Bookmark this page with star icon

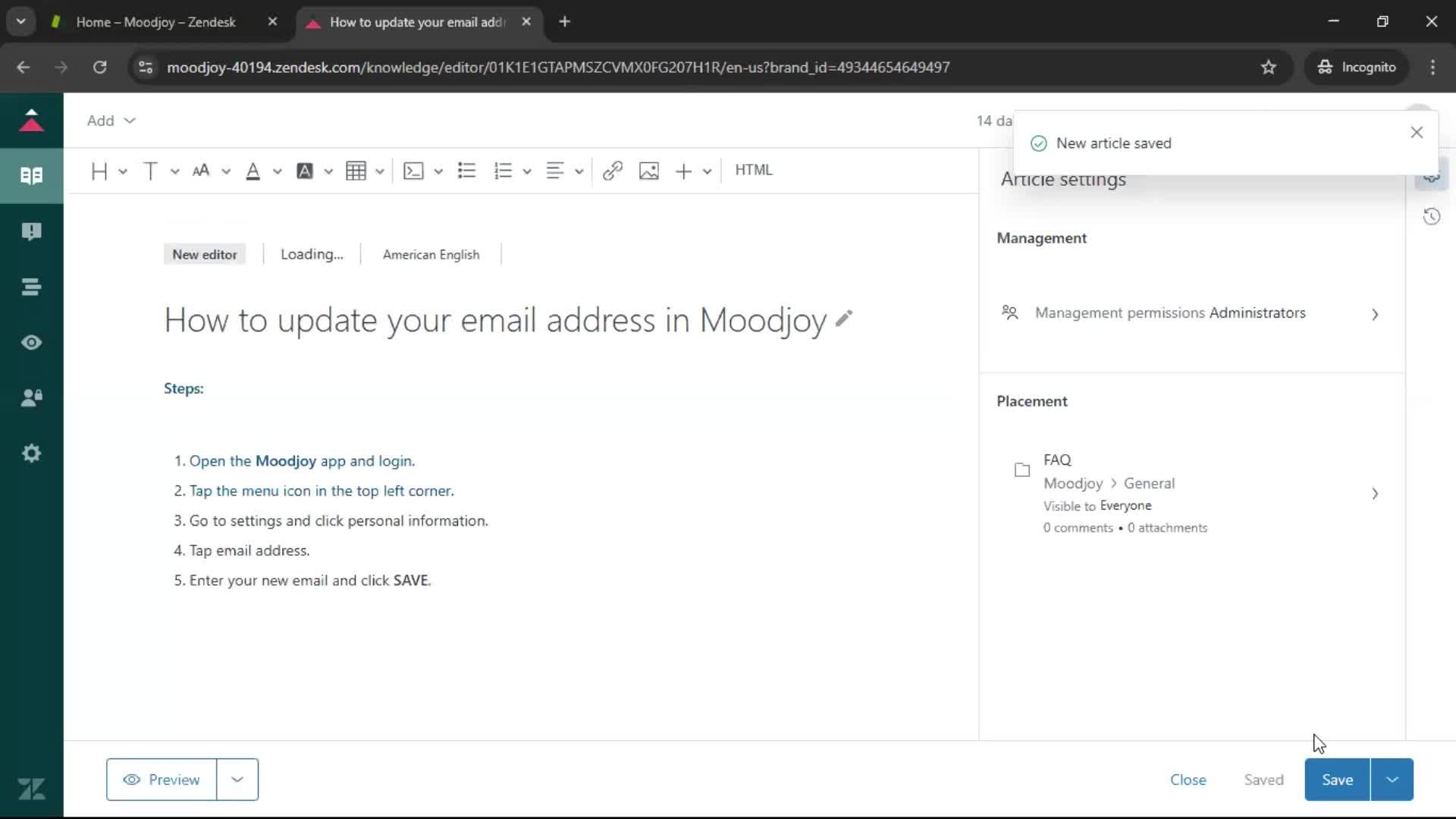coord(1269,67)
